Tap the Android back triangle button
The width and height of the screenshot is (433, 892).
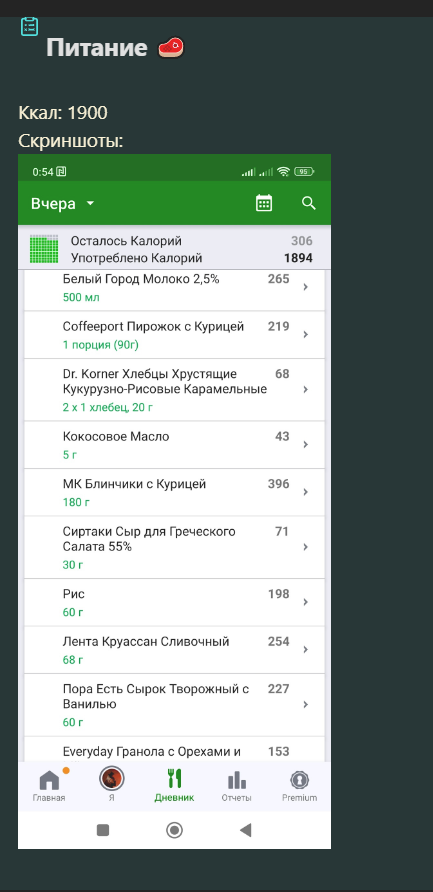245,830
